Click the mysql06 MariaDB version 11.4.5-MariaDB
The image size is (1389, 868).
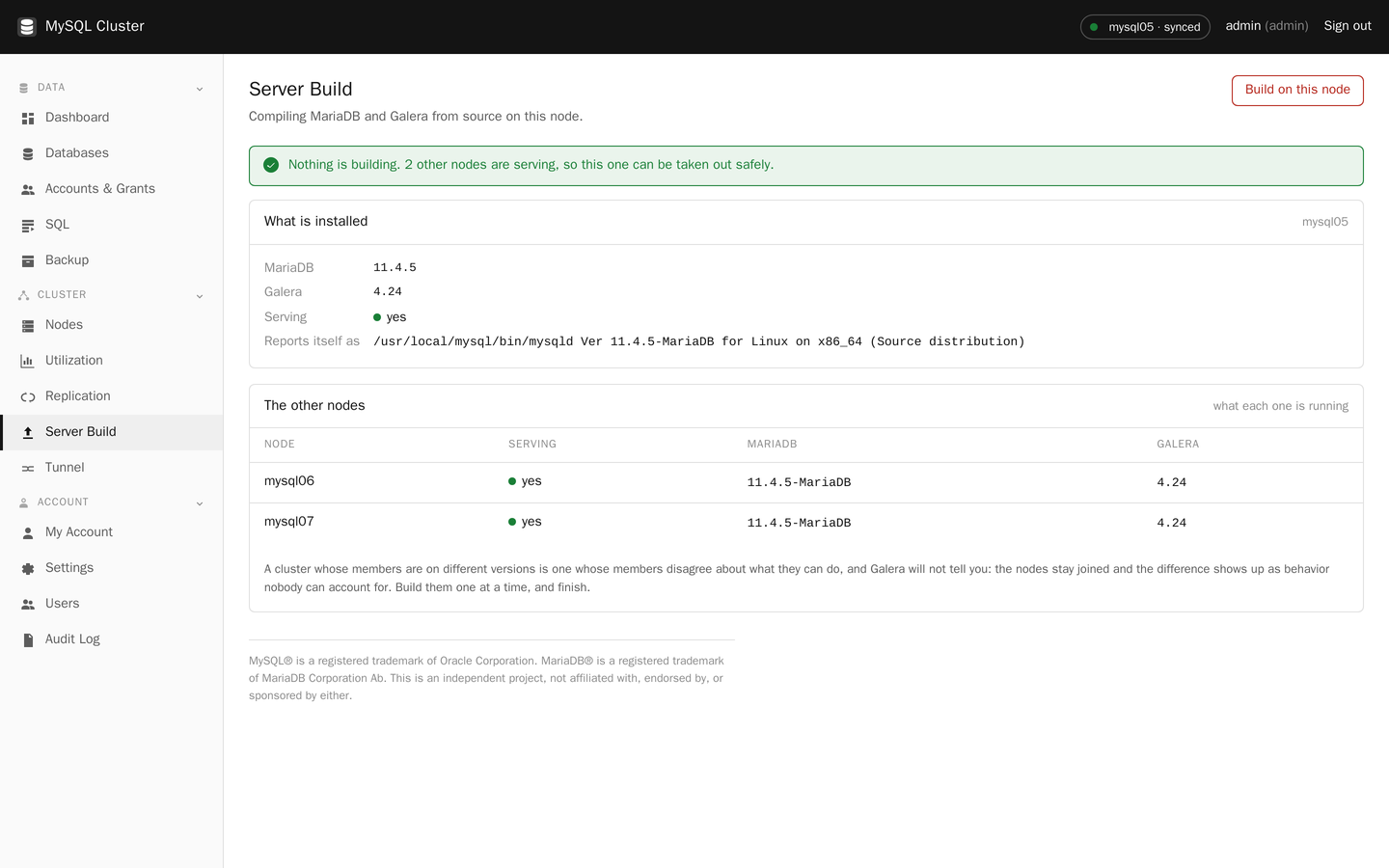[799, 482]
